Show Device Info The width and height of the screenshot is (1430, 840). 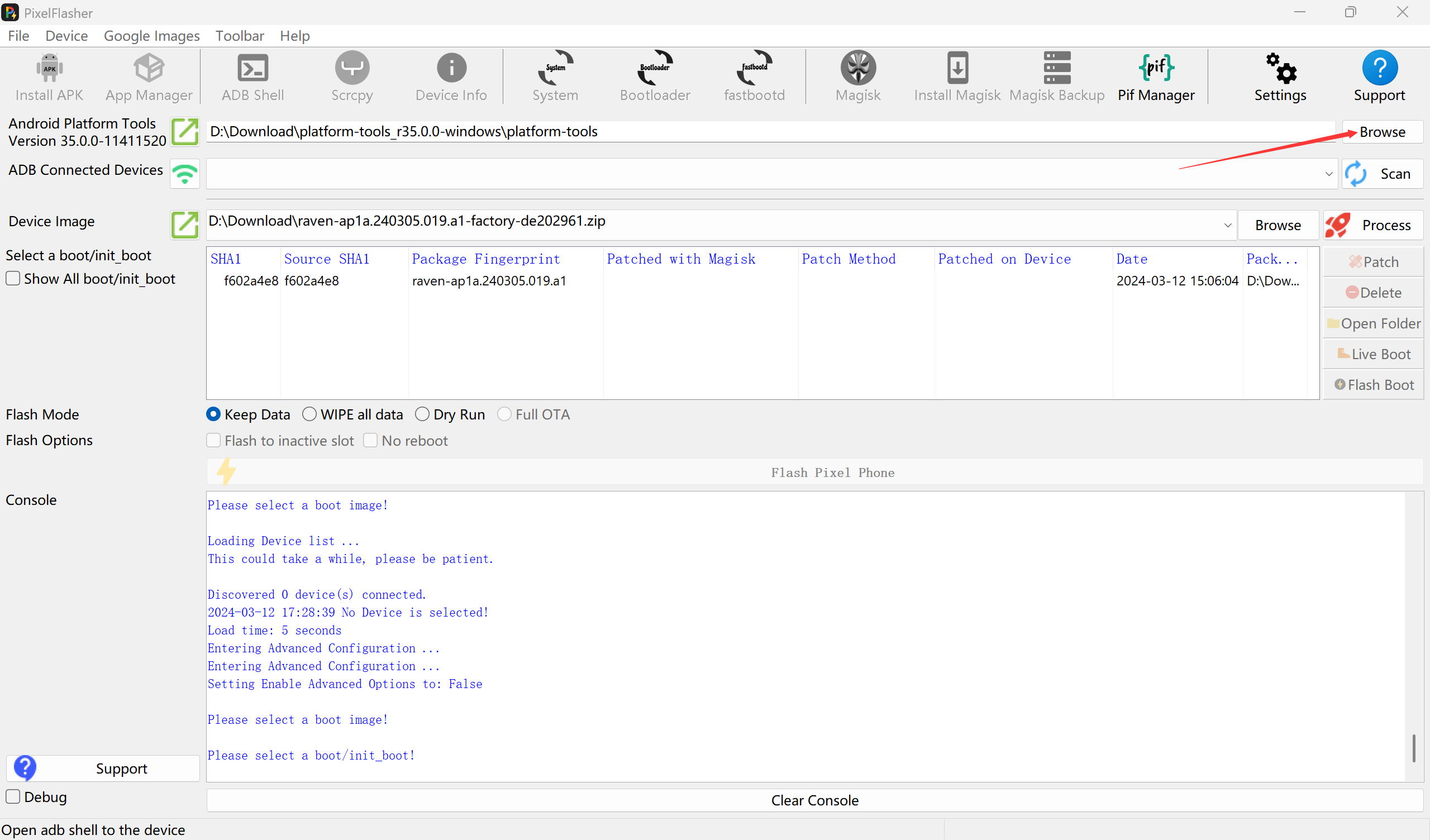tap(451, 77)
